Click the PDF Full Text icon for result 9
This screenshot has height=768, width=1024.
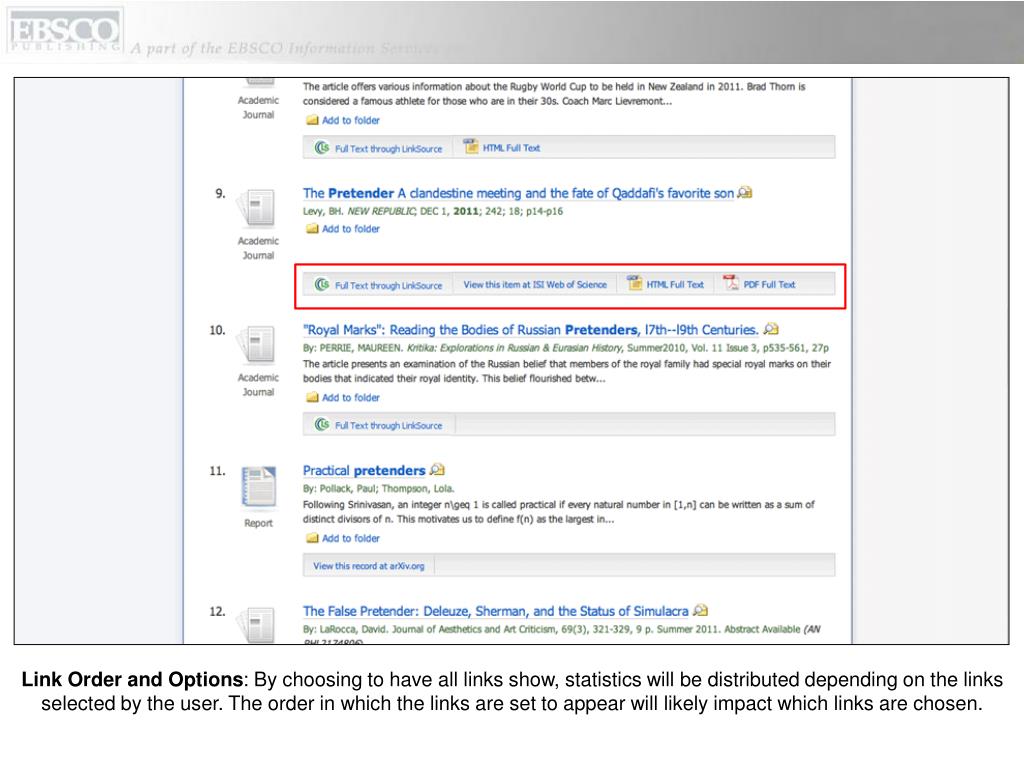tap(731, 284)
